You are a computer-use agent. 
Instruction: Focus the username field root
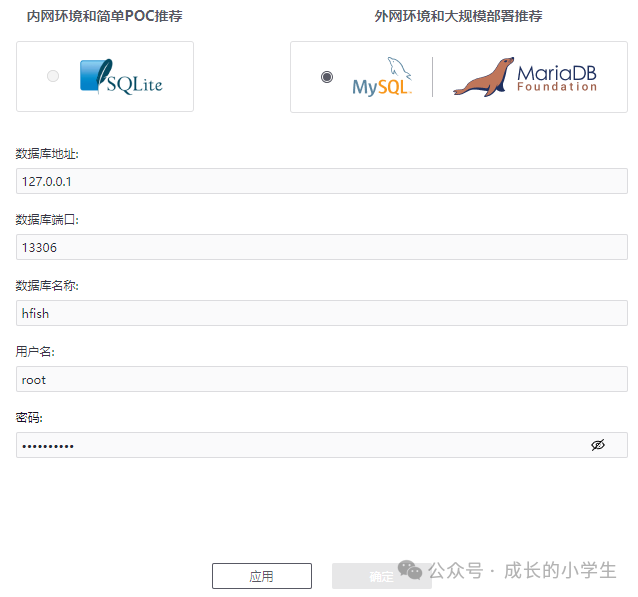322,379
